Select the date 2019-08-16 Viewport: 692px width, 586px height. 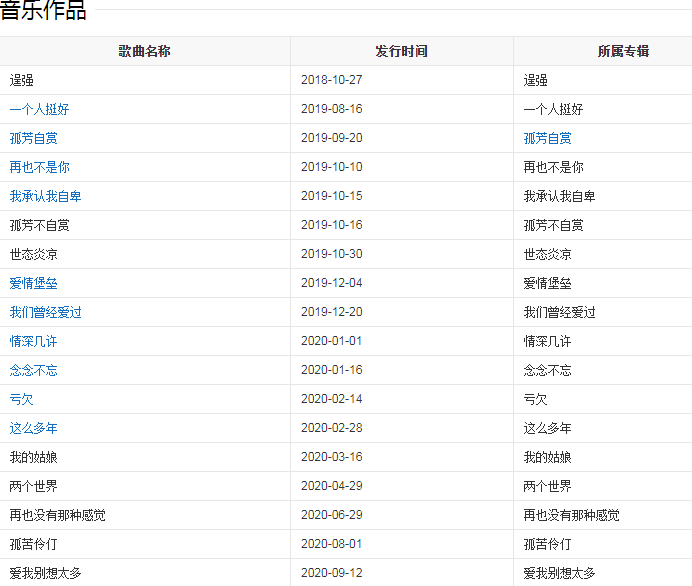coord(331,109)
